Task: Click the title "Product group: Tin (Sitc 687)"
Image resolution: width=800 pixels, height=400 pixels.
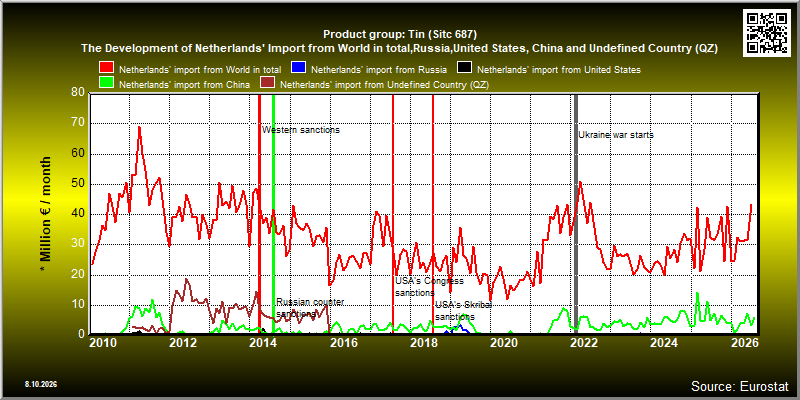Action: (400, 35)
